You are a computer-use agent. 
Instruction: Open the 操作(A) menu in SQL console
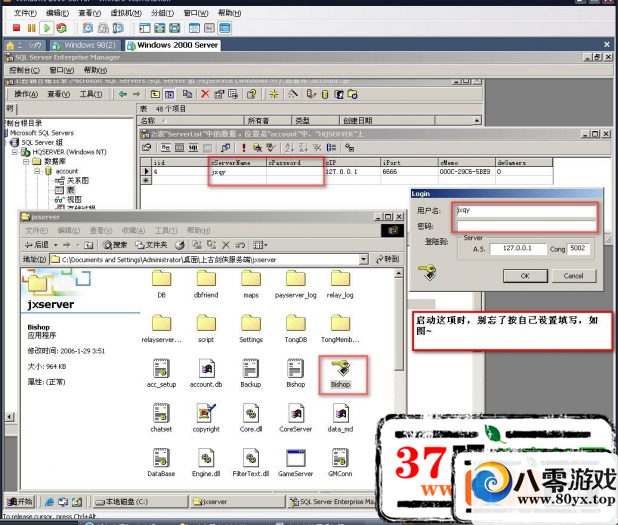pos(26,94)
